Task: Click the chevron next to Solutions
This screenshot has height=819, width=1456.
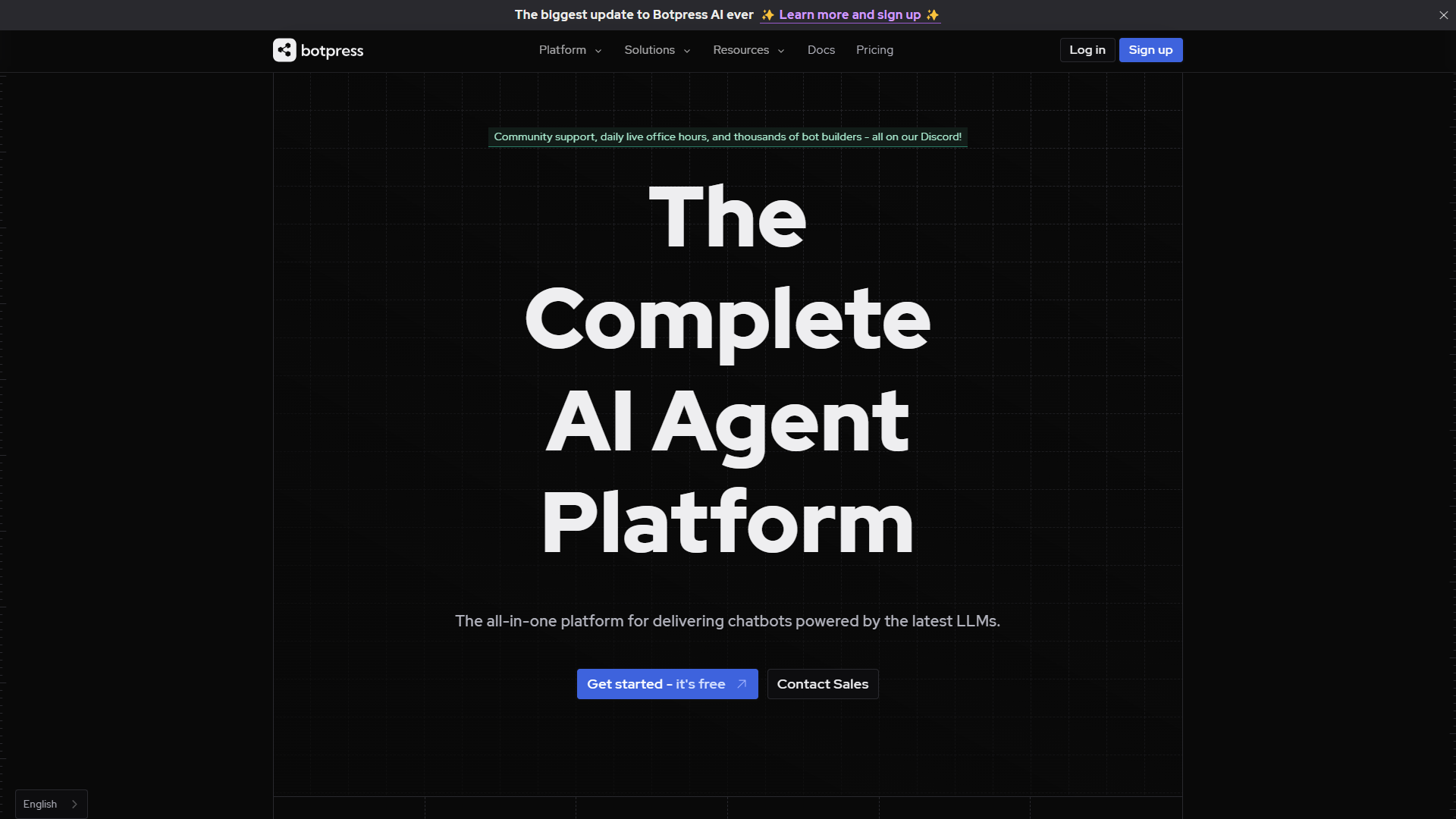Action: point(686,50)
